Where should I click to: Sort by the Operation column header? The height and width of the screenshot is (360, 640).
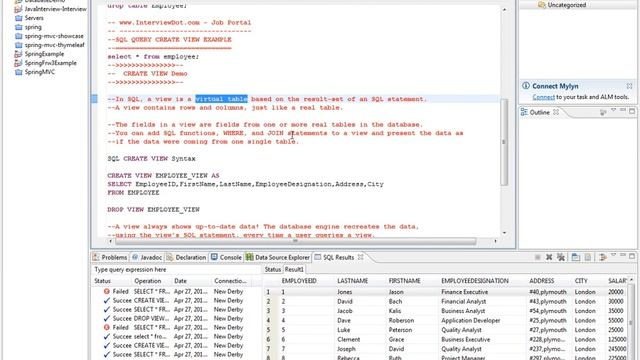pyautogui.click(x=148, y=281)
